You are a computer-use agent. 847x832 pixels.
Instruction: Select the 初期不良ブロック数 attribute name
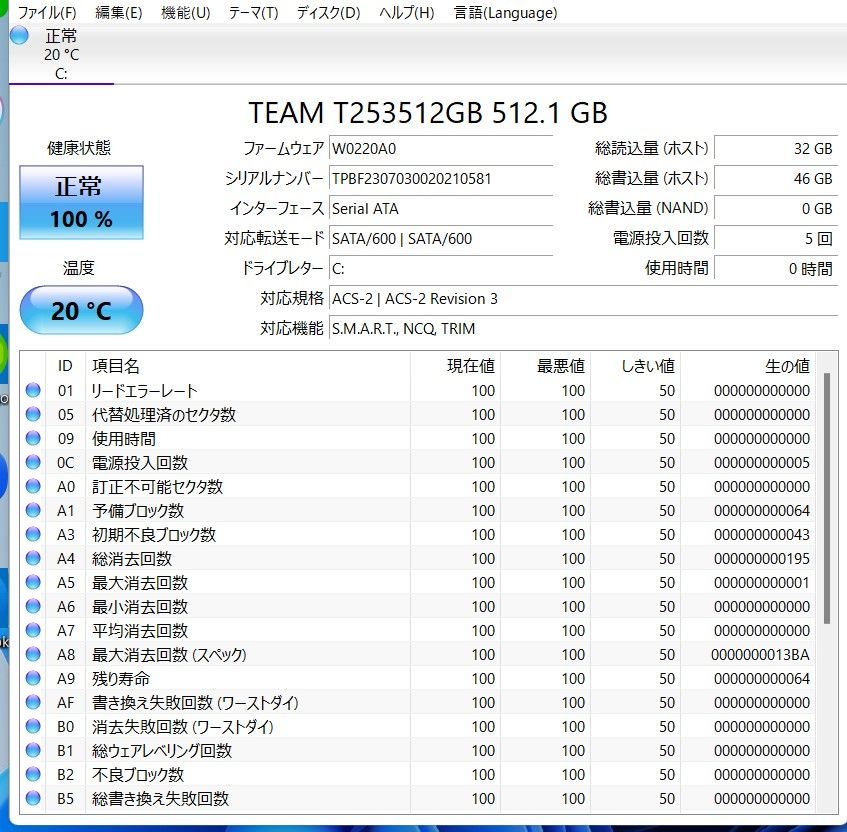pos(153,535)
